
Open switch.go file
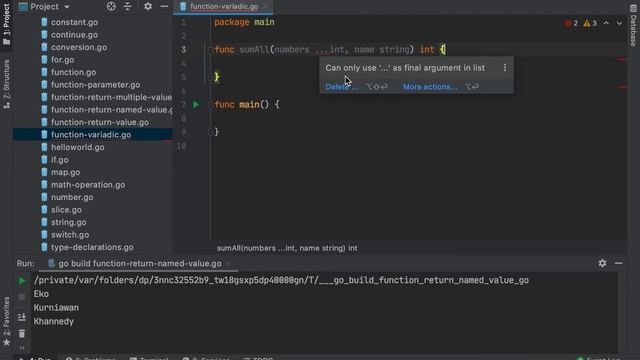point(70,235)
